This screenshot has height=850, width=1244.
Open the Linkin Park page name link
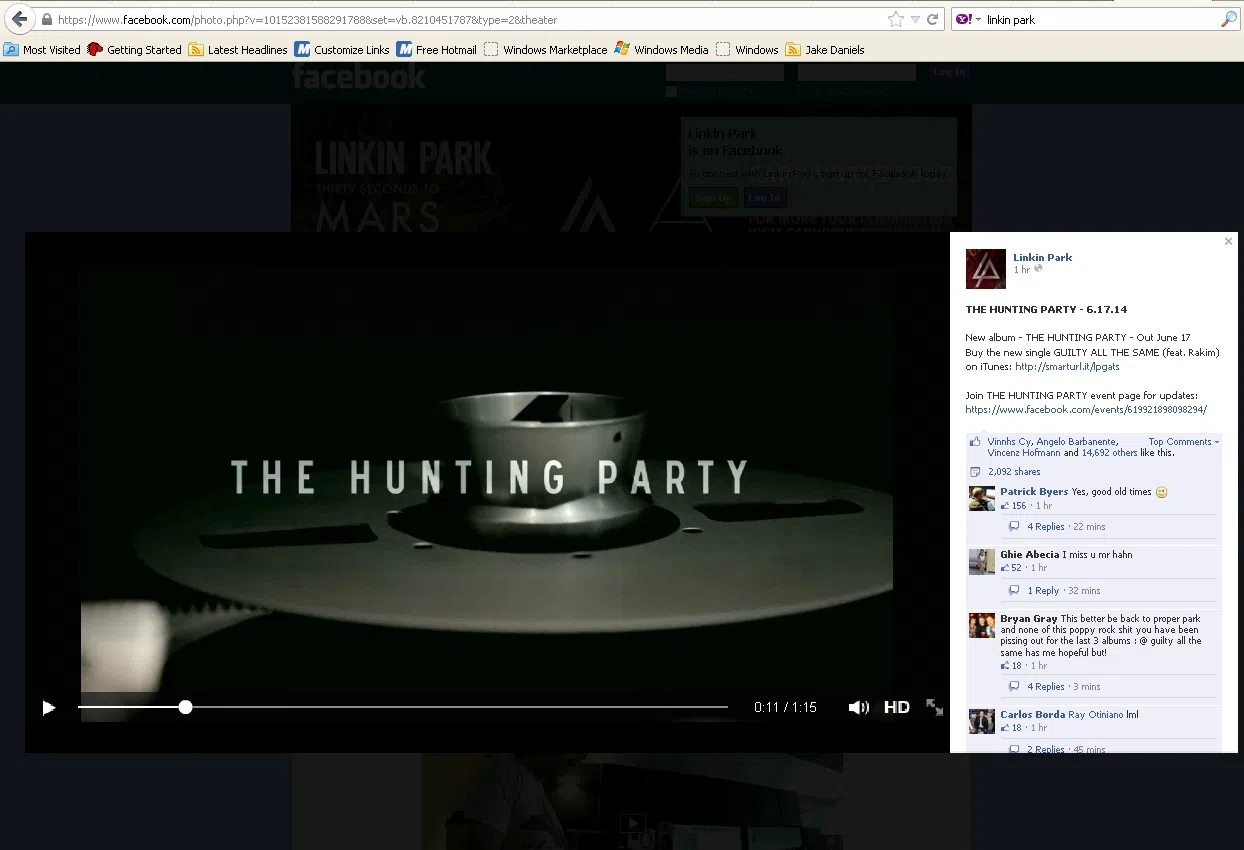(1042, 257)
